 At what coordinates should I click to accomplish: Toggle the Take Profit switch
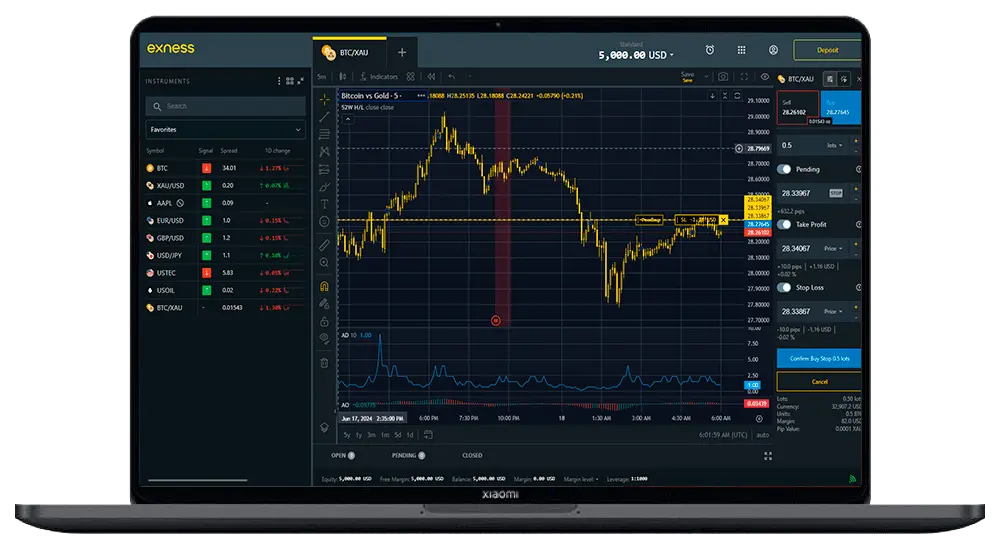coord(785,225)
